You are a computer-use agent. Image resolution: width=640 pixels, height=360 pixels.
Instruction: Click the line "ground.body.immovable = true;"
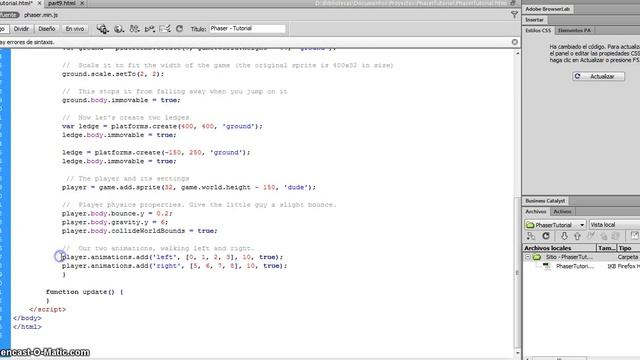coord(121,100)
